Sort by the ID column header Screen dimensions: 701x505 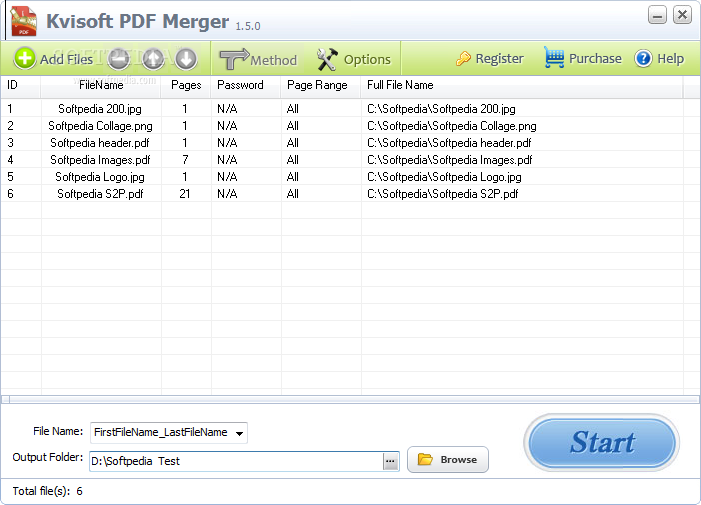21,85
